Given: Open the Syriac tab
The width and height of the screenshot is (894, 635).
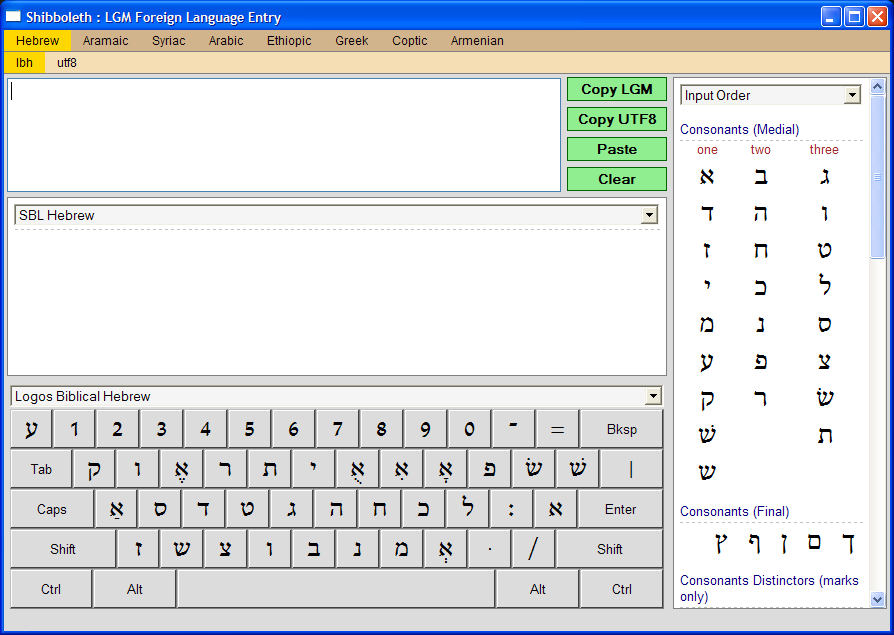Looking at the screenshot, I should [169, 40].
